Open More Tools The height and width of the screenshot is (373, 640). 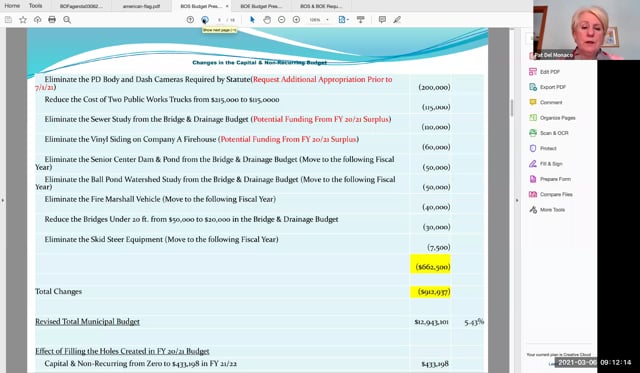(x=547, y=210)
